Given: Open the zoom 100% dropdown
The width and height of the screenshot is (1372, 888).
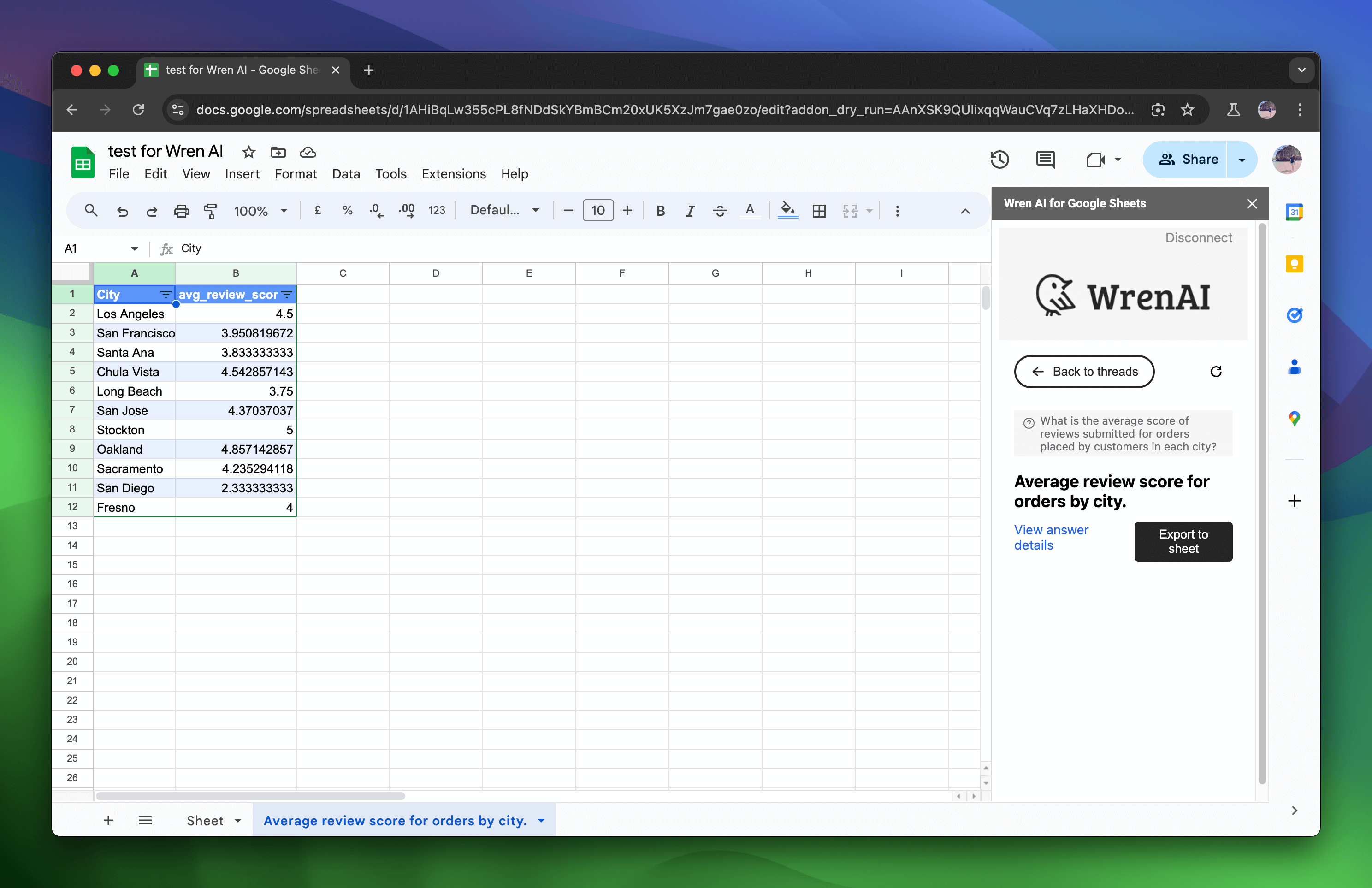Looking at the screenshot, I should pos(260,211).
